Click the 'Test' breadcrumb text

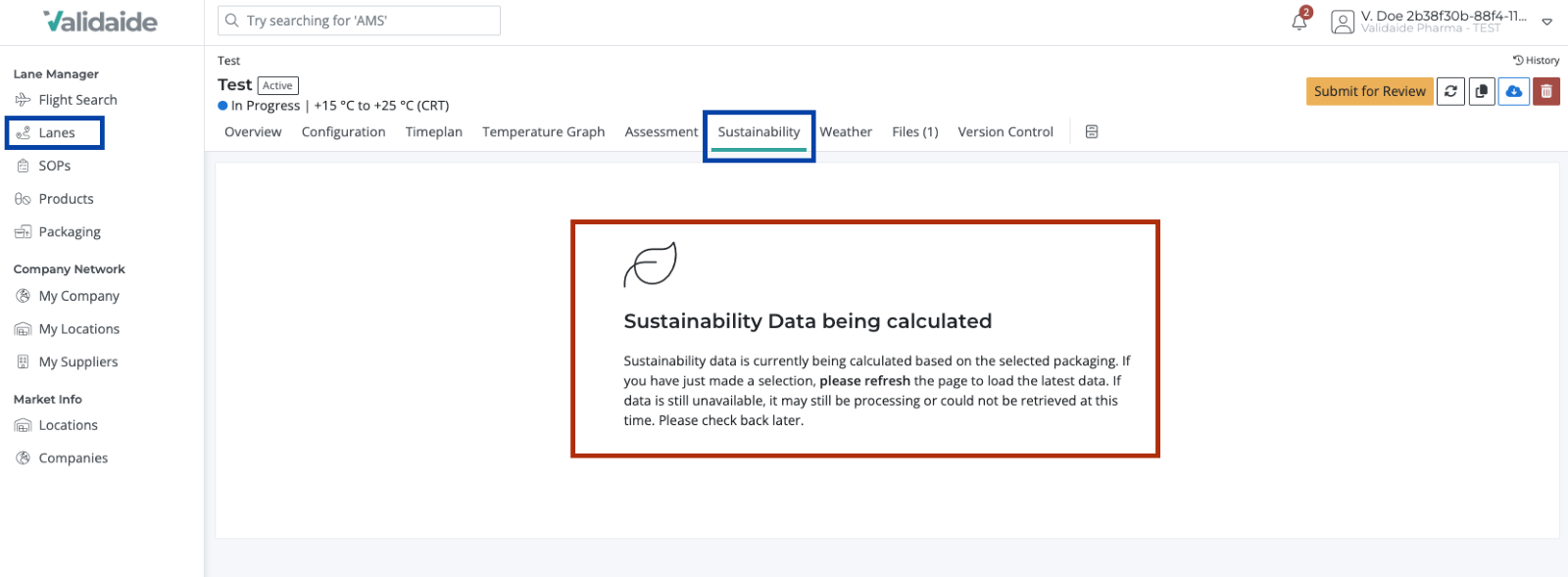(x=228, y=61)
